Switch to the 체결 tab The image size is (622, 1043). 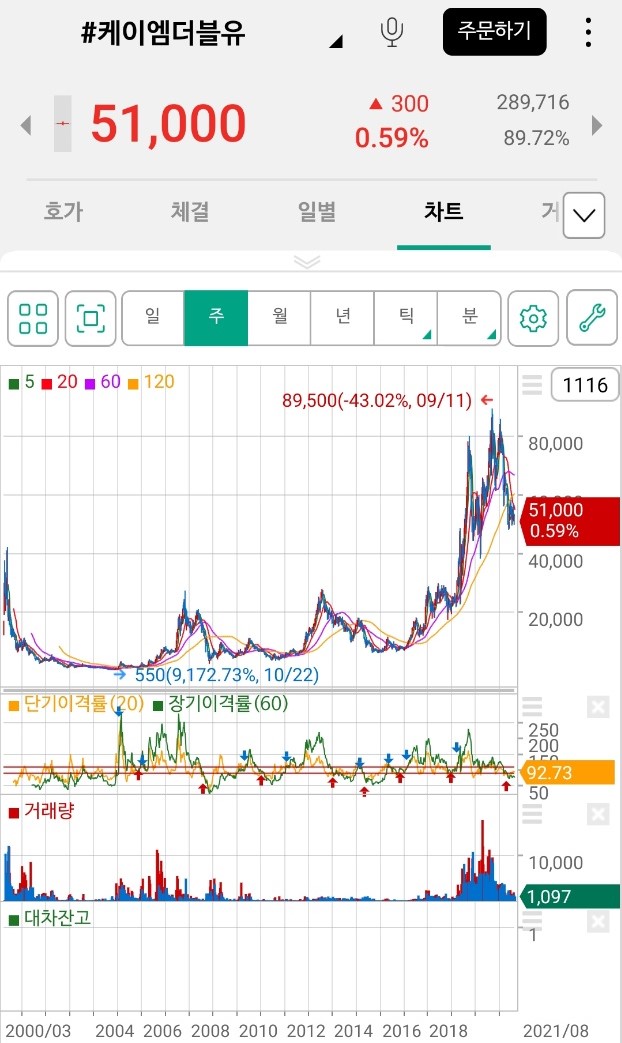click(x=190, y=212)
